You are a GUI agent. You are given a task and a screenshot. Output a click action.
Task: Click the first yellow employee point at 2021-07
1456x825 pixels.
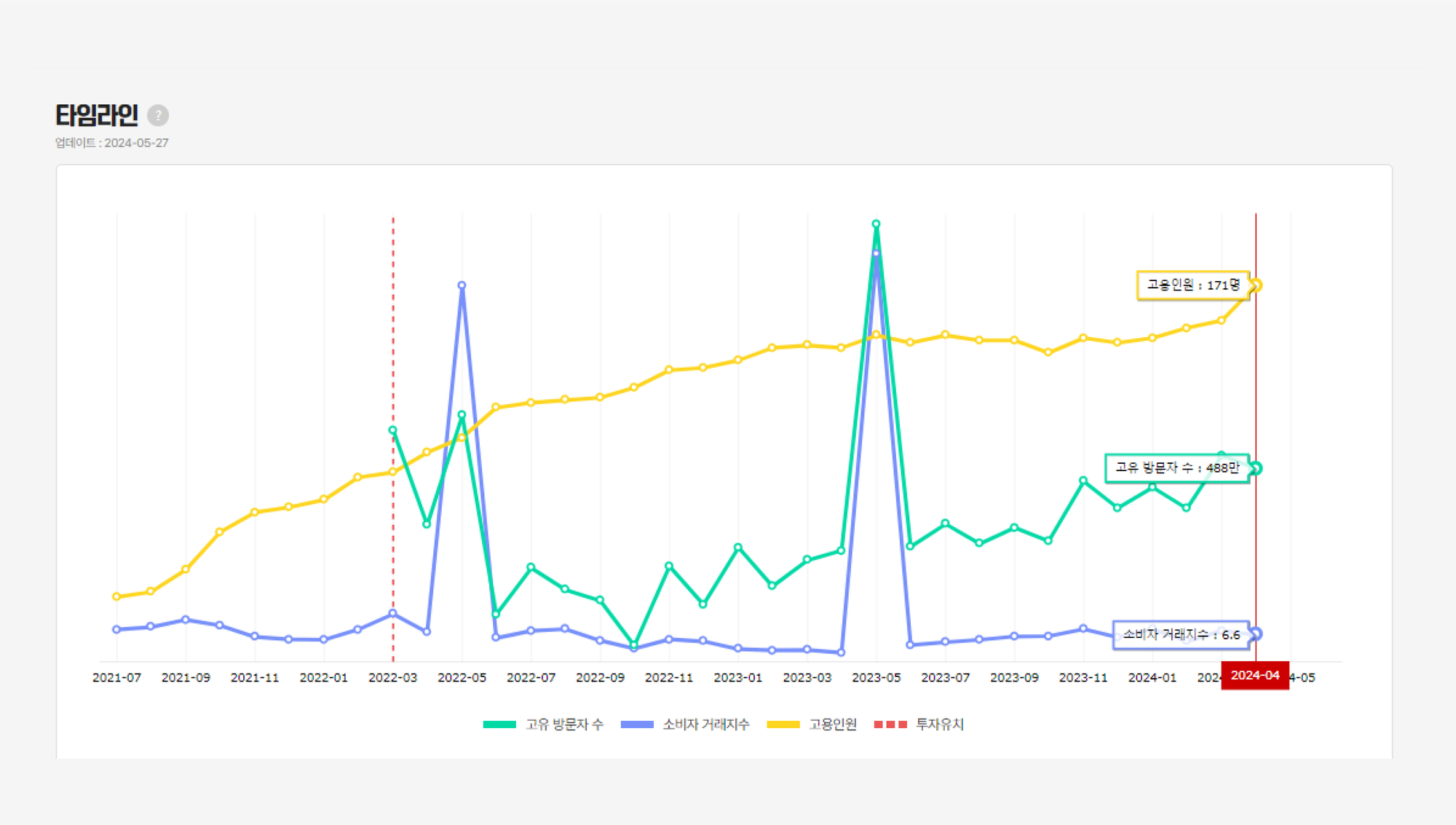(116, 596)
